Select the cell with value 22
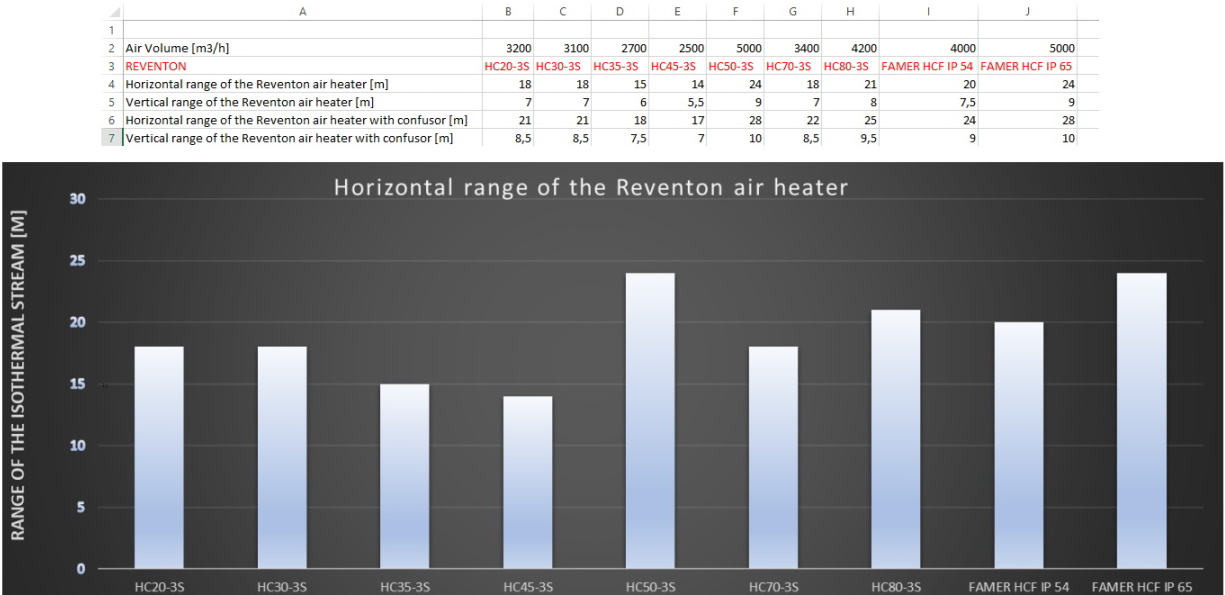The image size is (1225, 595). (x=792, y=120)
